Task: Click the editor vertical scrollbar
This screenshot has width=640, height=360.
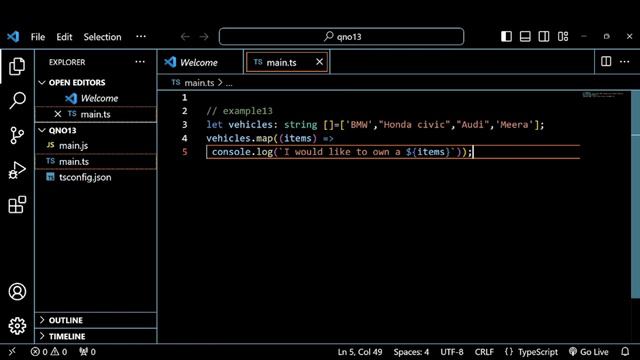Action: pyautogui.click(x=636, y=194)
